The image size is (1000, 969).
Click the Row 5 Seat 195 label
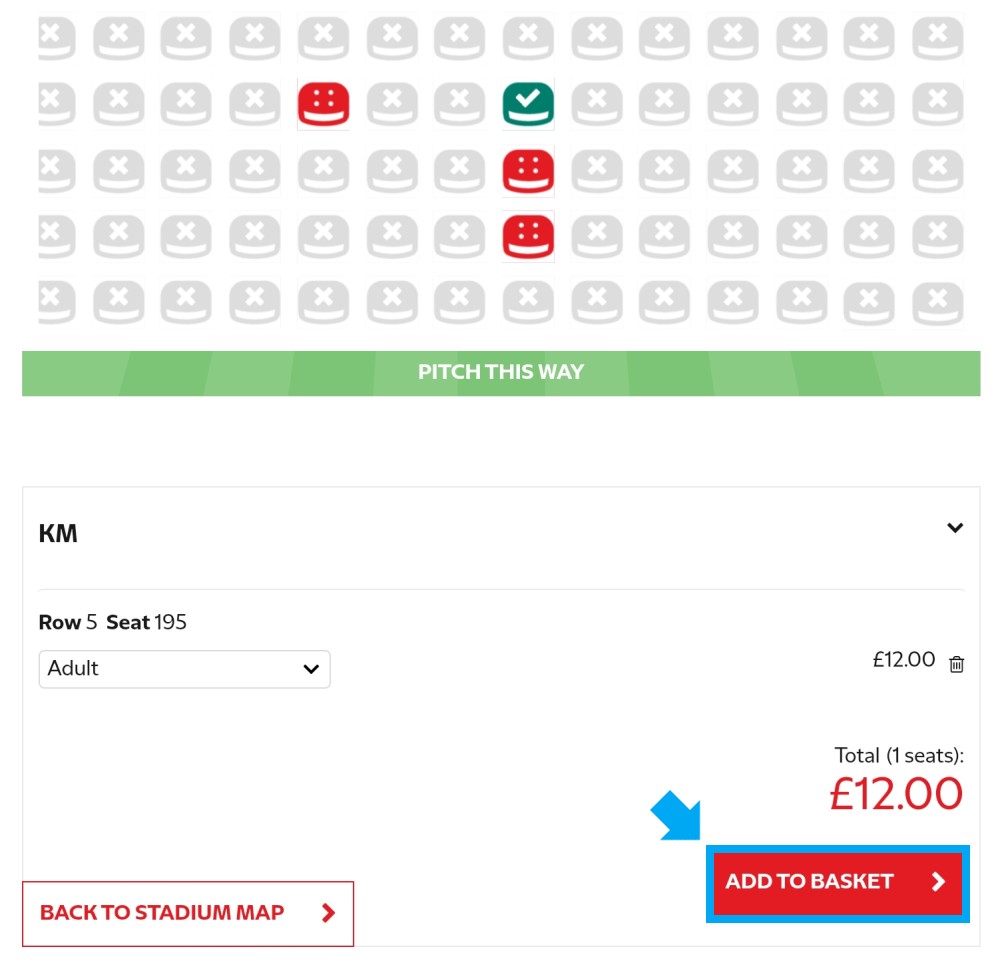pyautogui.click(x=112, y=622)
